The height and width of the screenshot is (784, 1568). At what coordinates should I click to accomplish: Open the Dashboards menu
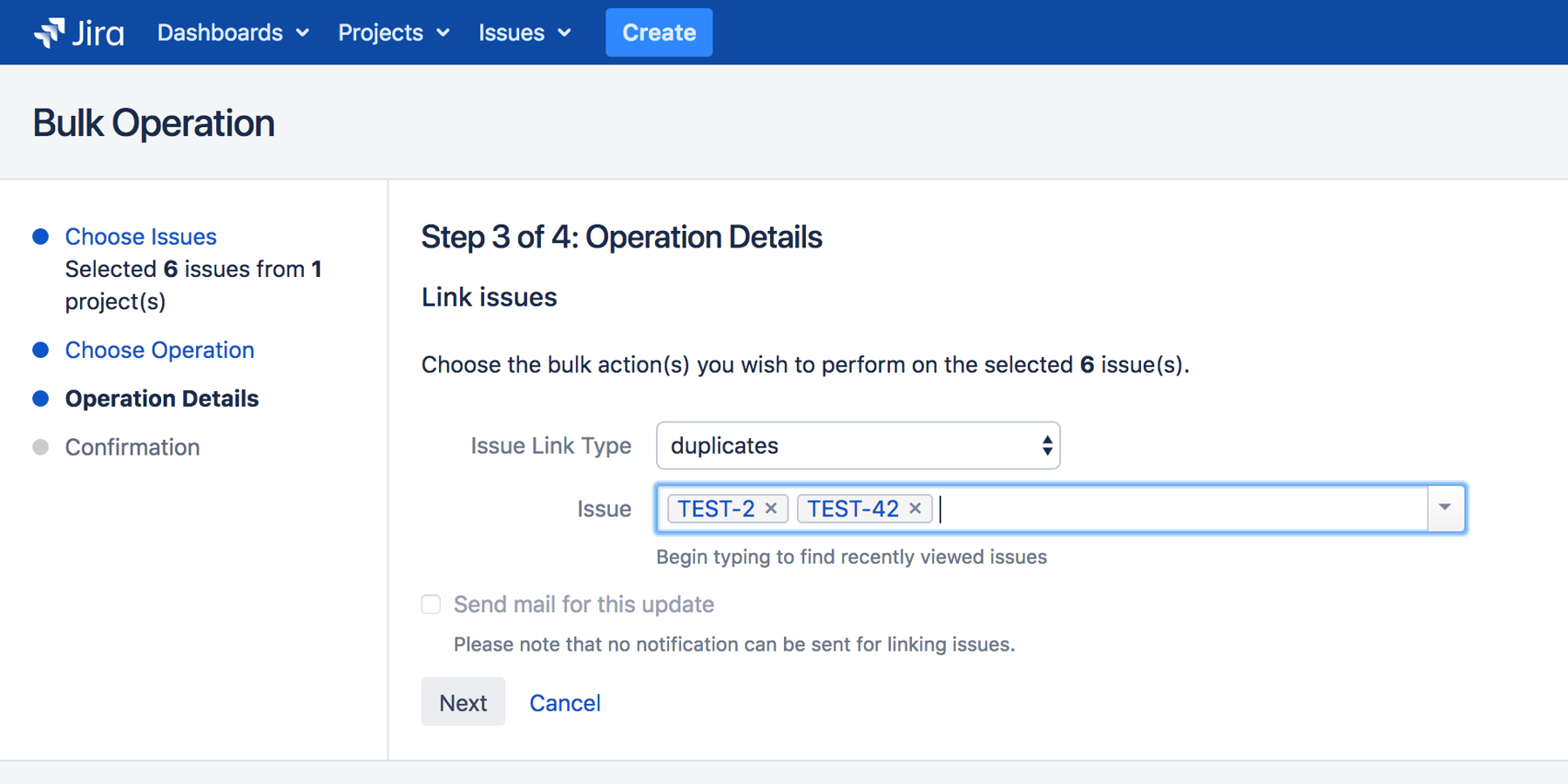[233, 32]
